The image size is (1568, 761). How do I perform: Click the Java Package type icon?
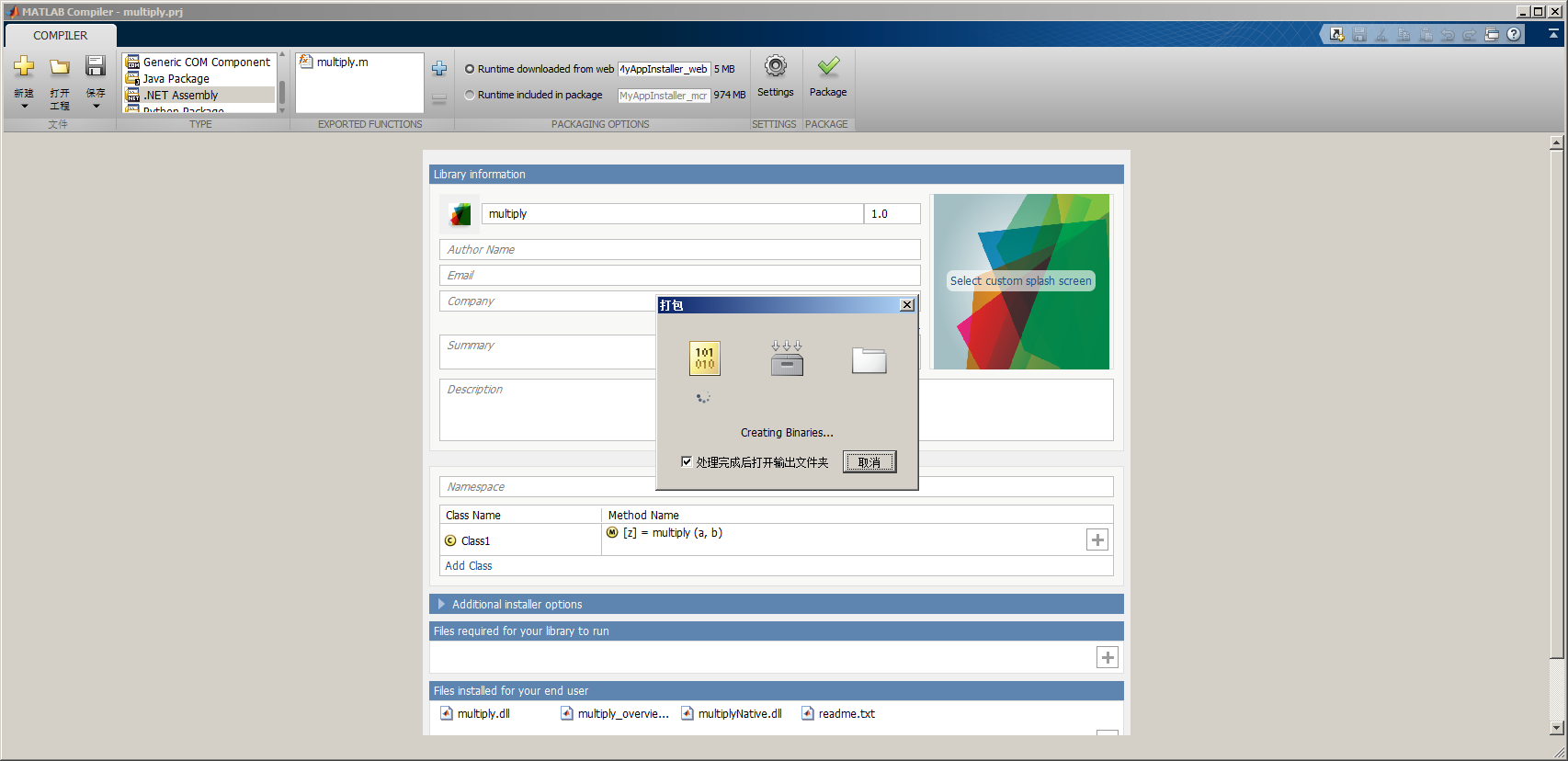pyautogui.click(x=133, y=78)
